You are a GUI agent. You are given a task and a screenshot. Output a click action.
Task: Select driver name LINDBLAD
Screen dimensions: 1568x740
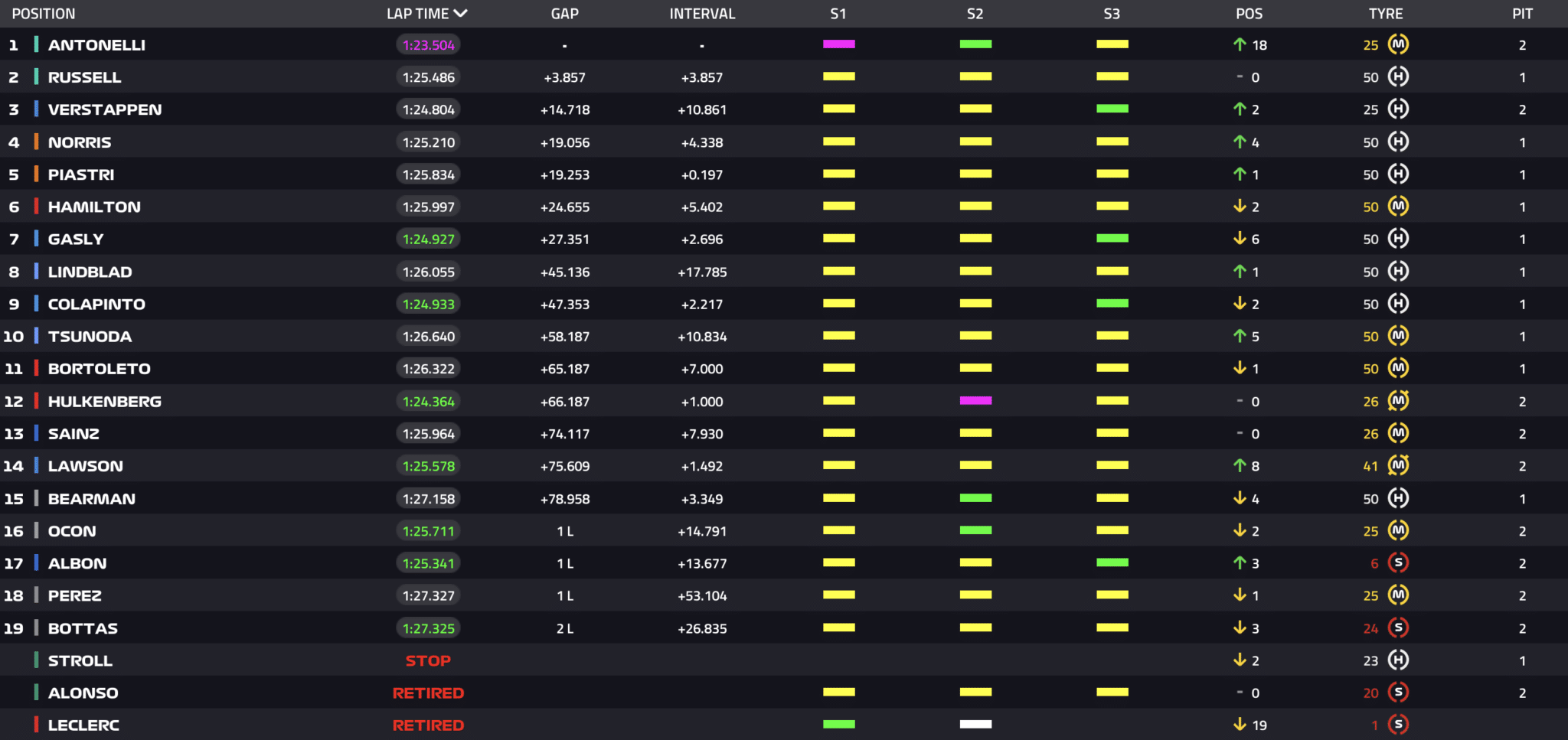pyautogui.click(x=90, y=272)
